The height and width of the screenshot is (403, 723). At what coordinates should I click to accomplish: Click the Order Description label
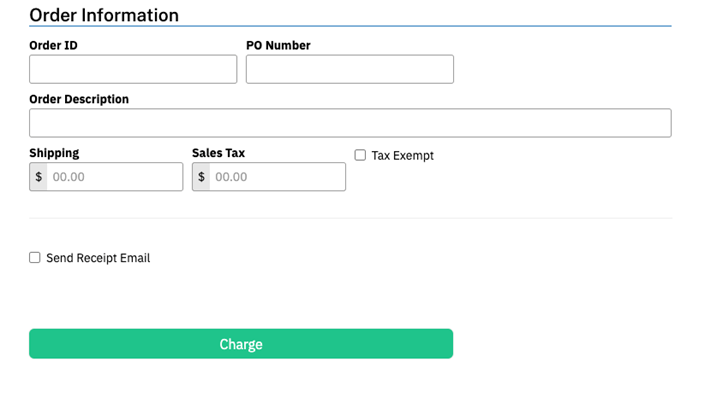coord(79,99)
